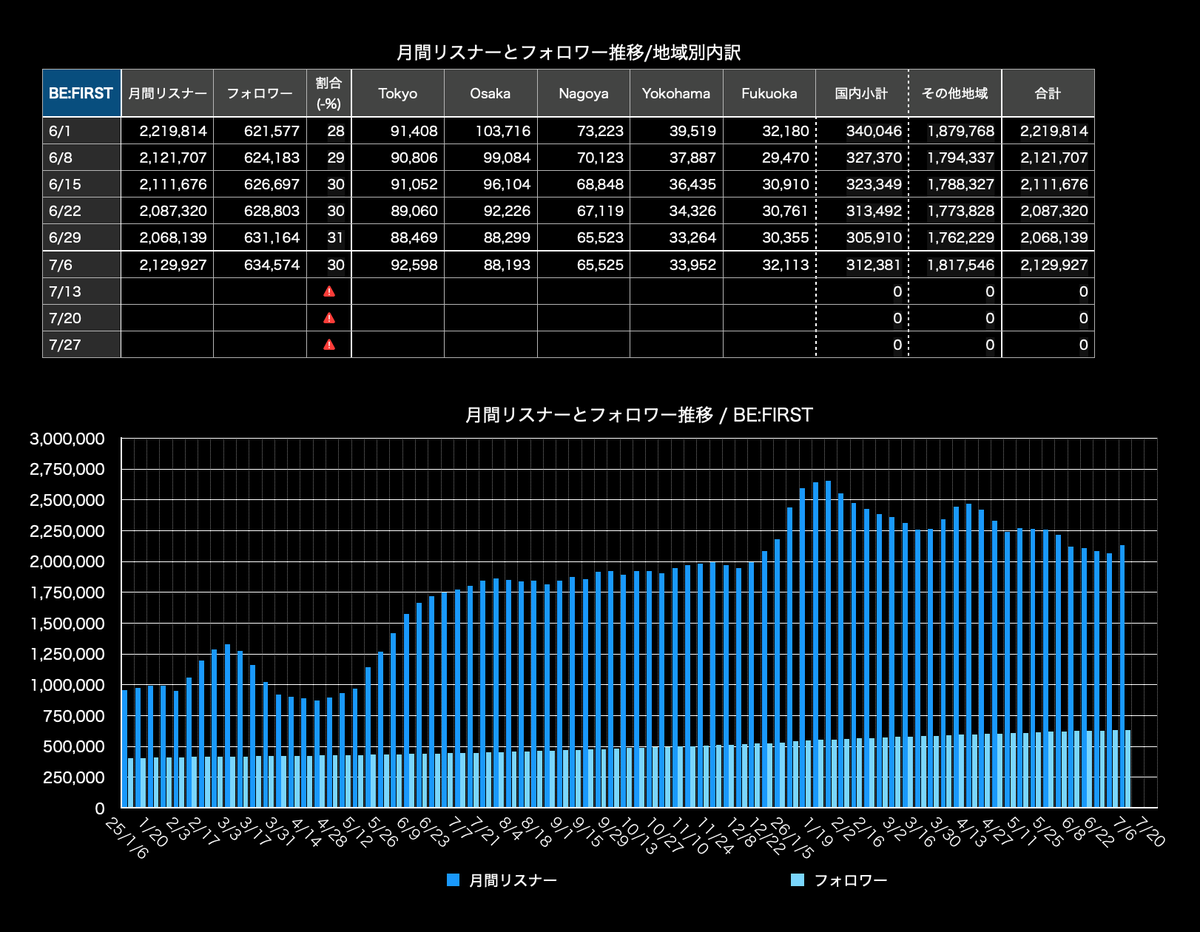Select the 7/13 date row label
Viewport: 1200px width, 932px height.
[81, 291]
